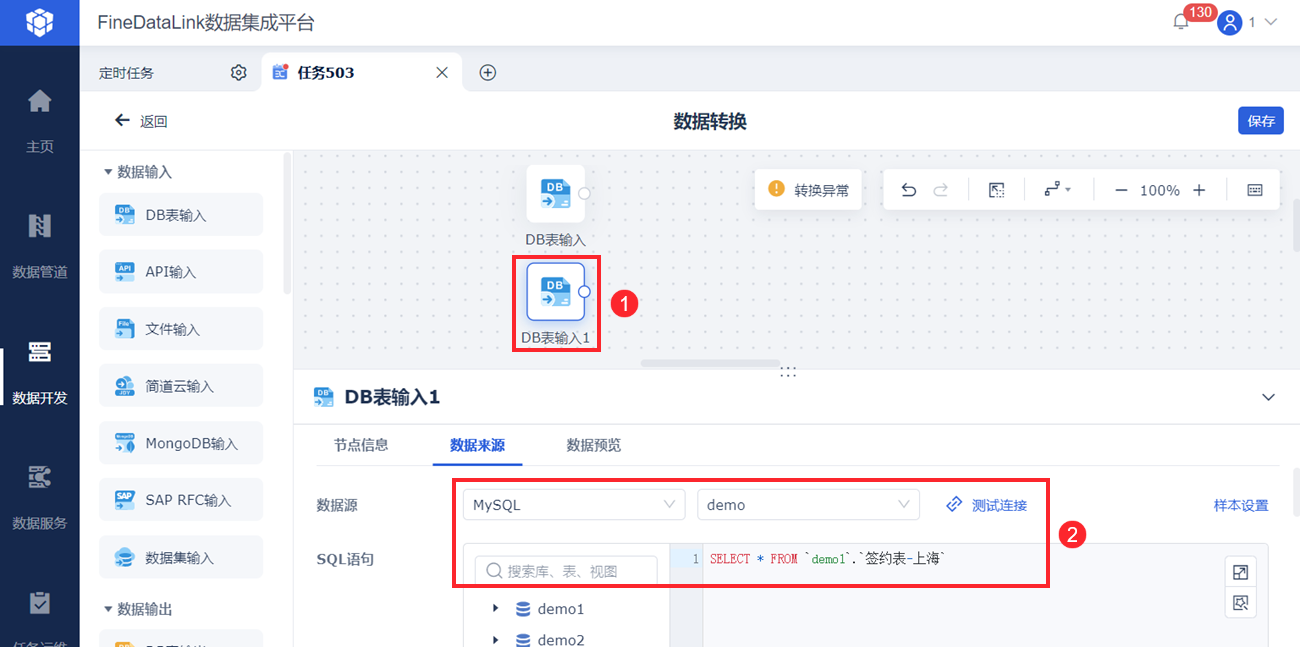
Task: Zoom in with the plus icon
Action: click(x=1199, y=190)
